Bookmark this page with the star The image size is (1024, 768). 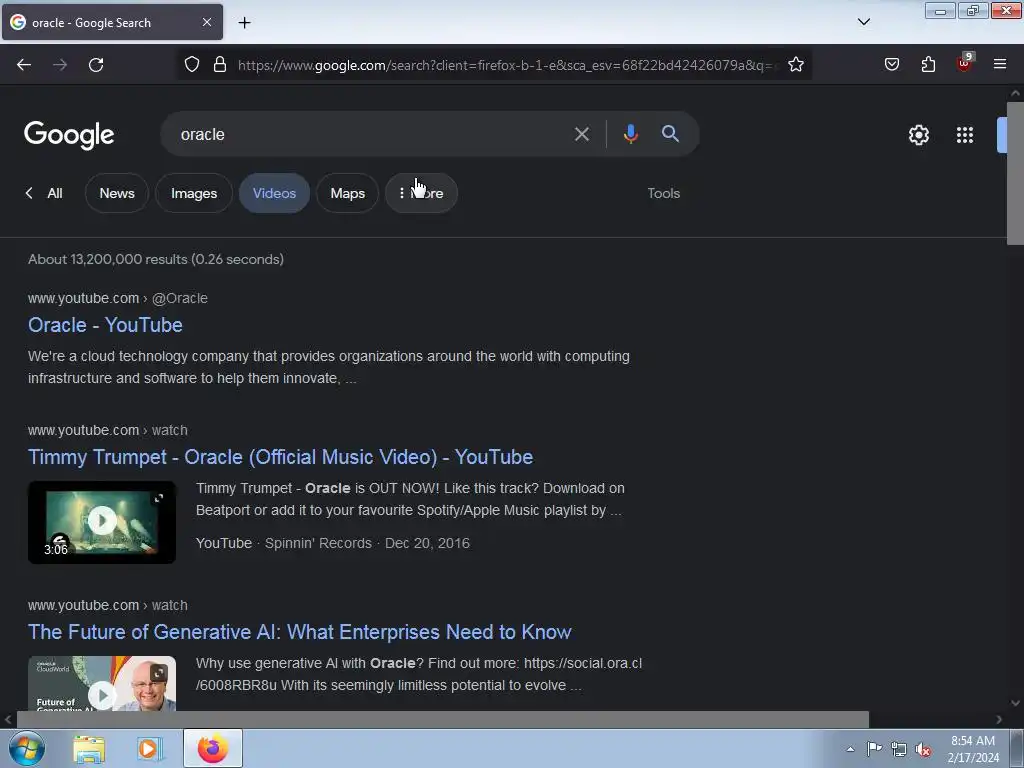tap(795, 65)
